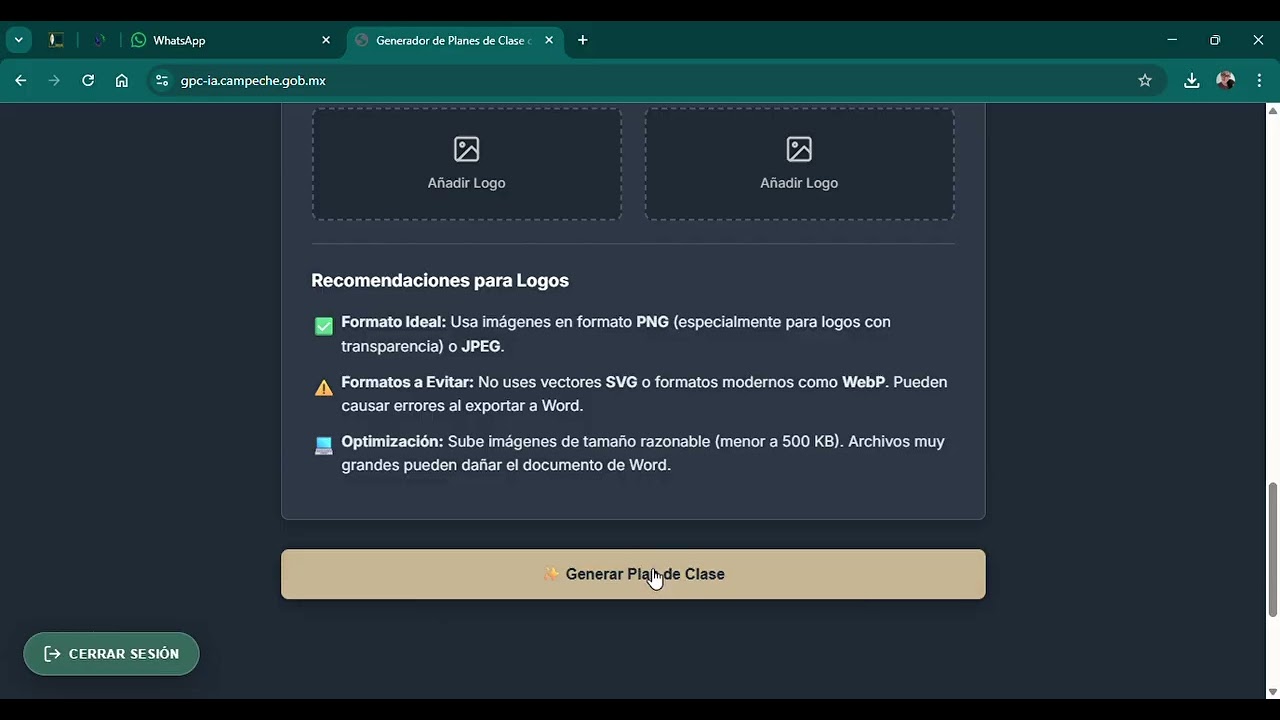Click the green checkmark next to Formato Ideal
The image size is (1280, 720).
click(324, 327)
